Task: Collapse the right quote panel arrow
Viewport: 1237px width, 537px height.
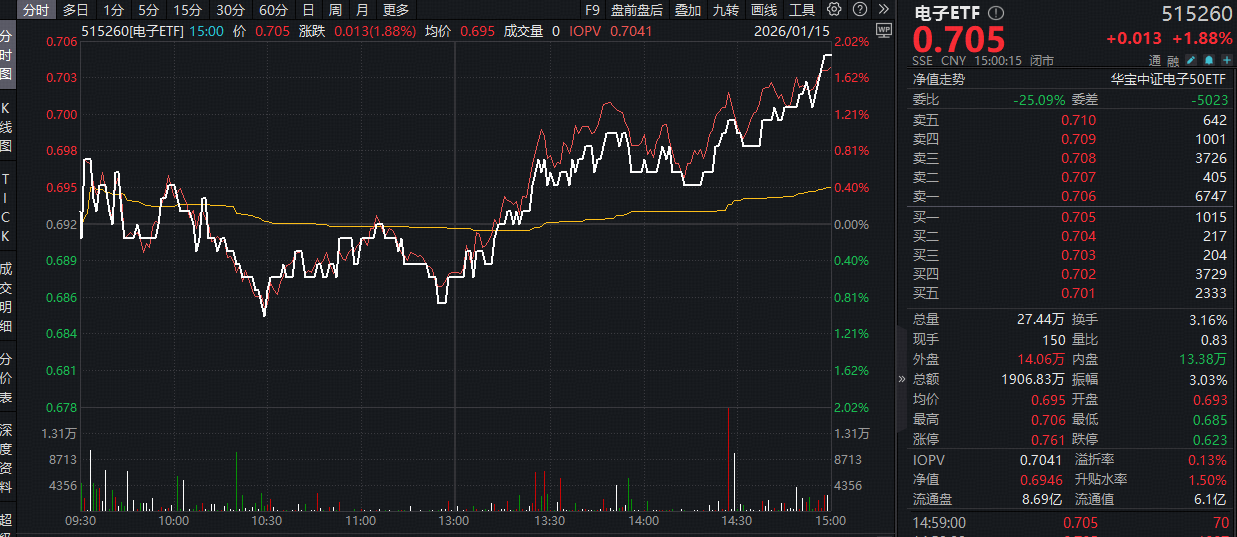Action: (903, 379)
